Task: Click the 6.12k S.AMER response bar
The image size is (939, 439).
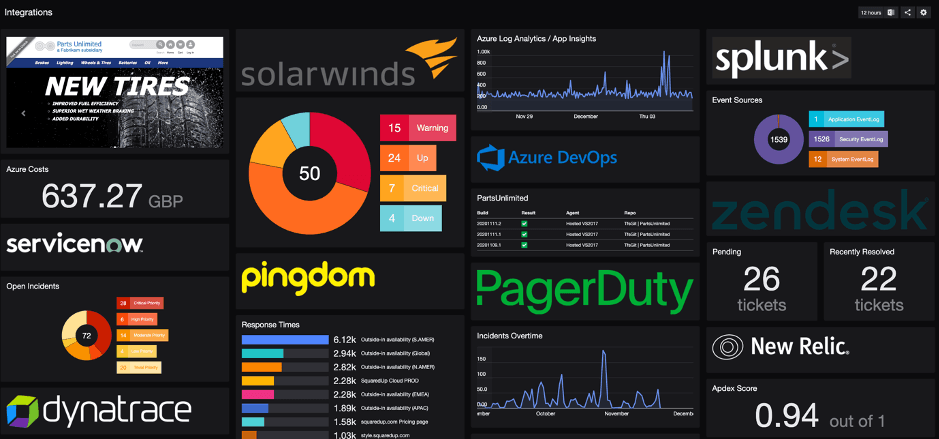Action: tap(285, 340)
